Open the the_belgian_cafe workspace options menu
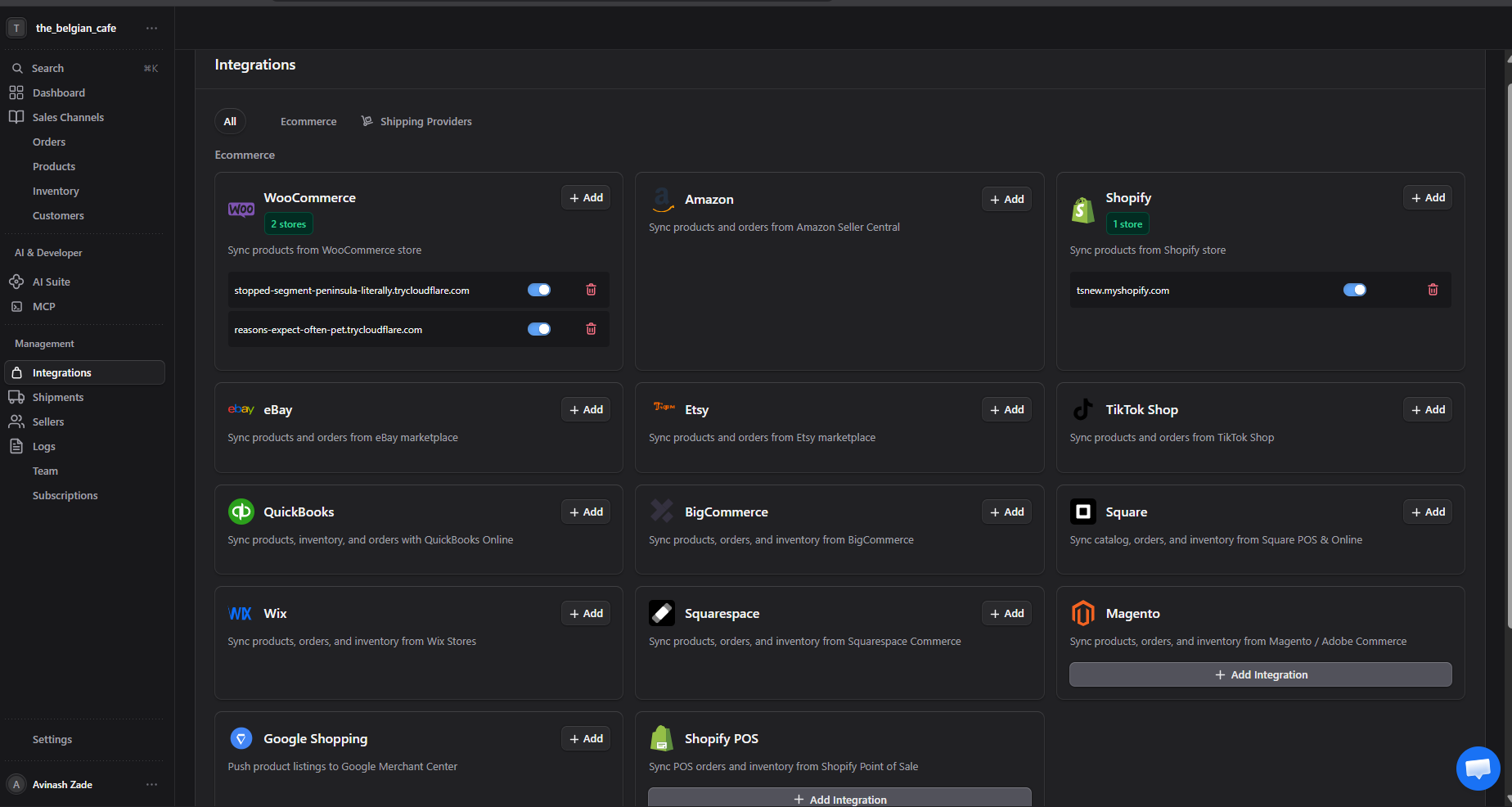This screenshot has height=807, width=1512. (151, 28)
